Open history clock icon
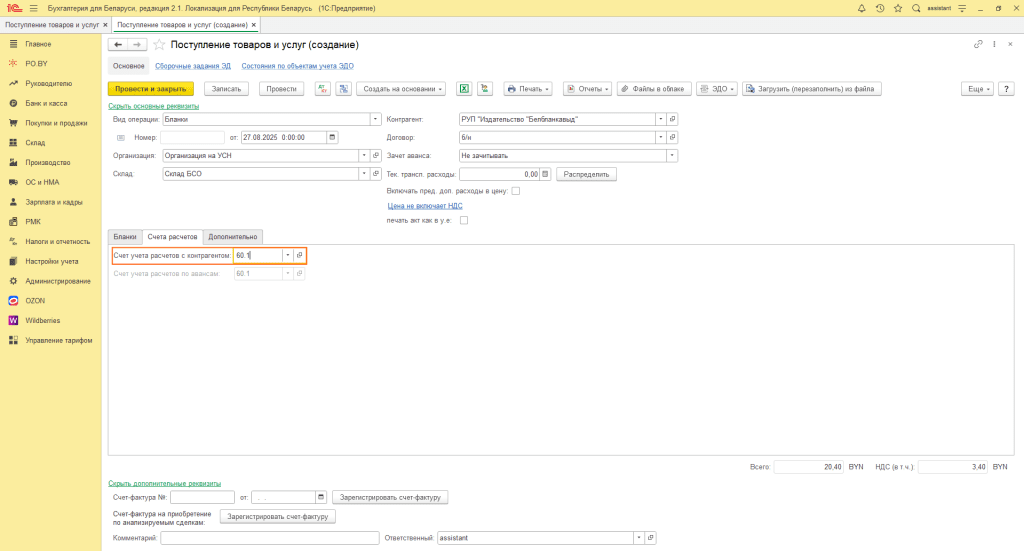Image resolution: width=1024 pixels, height=551 pixels. coord(880,8)
